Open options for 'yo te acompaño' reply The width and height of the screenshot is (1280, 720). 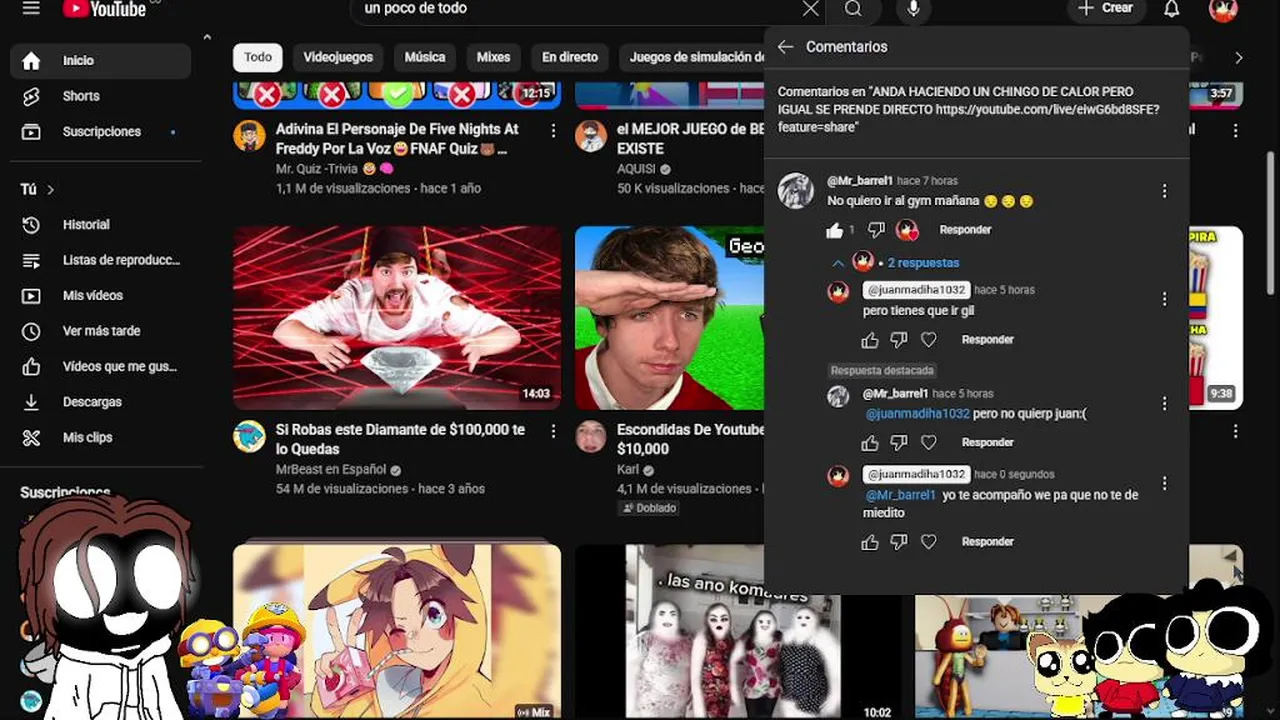(1164, 484)
